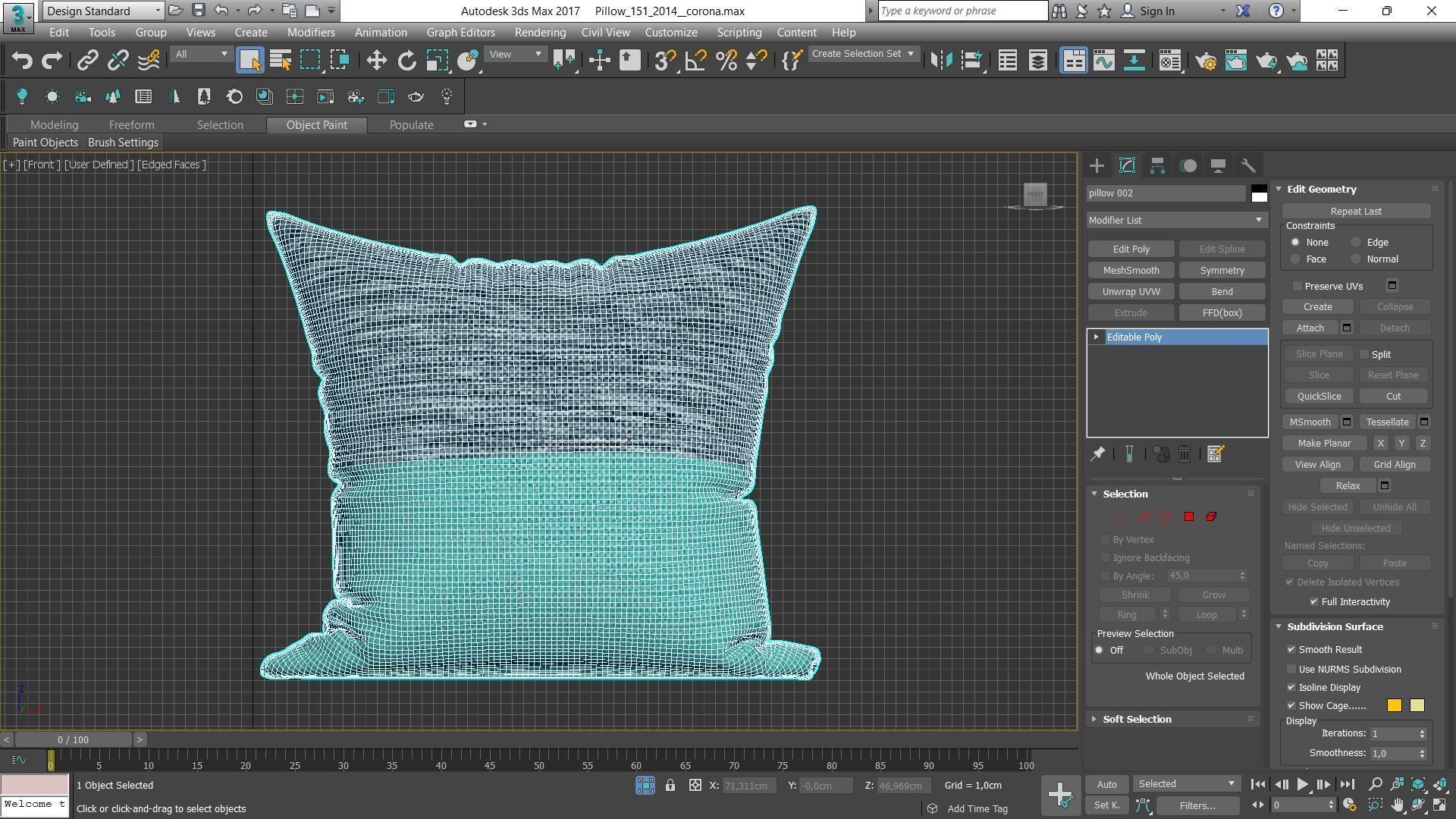
Task: Expand the Soft Selection rollout
Action: pyautogui.click(x=1136, y=720)
